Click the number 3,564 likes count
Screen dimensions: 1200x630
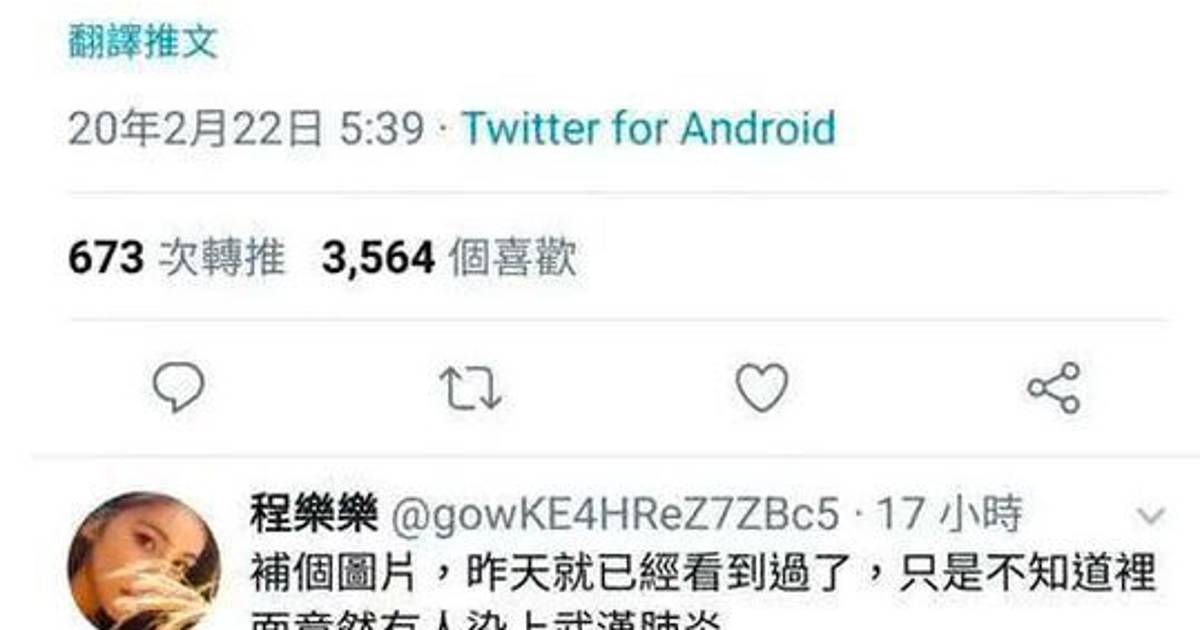tap(379, 259)
